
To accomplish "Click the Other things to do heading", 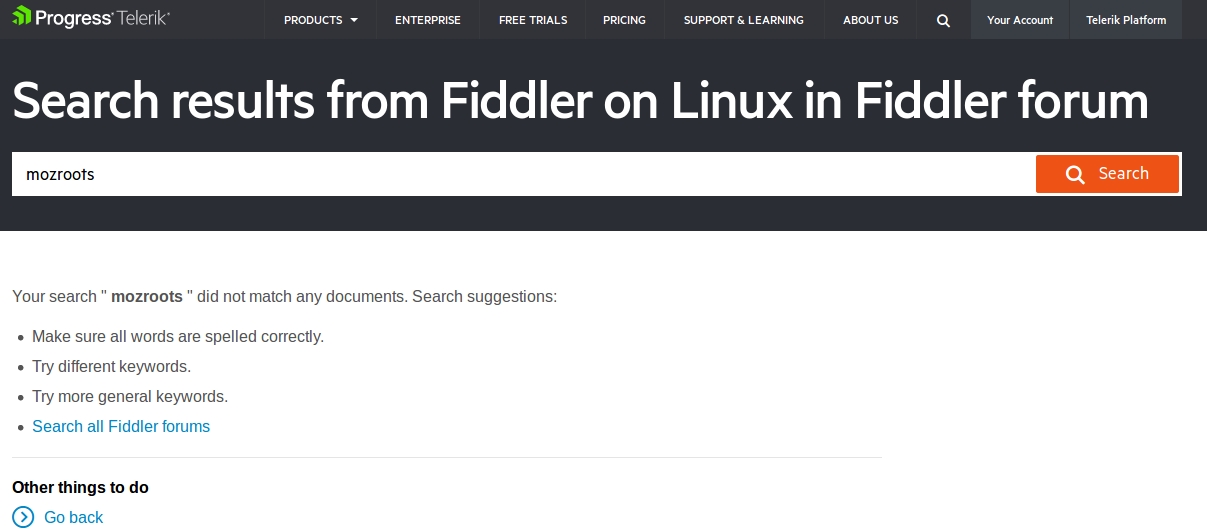I will click(80, 487).
